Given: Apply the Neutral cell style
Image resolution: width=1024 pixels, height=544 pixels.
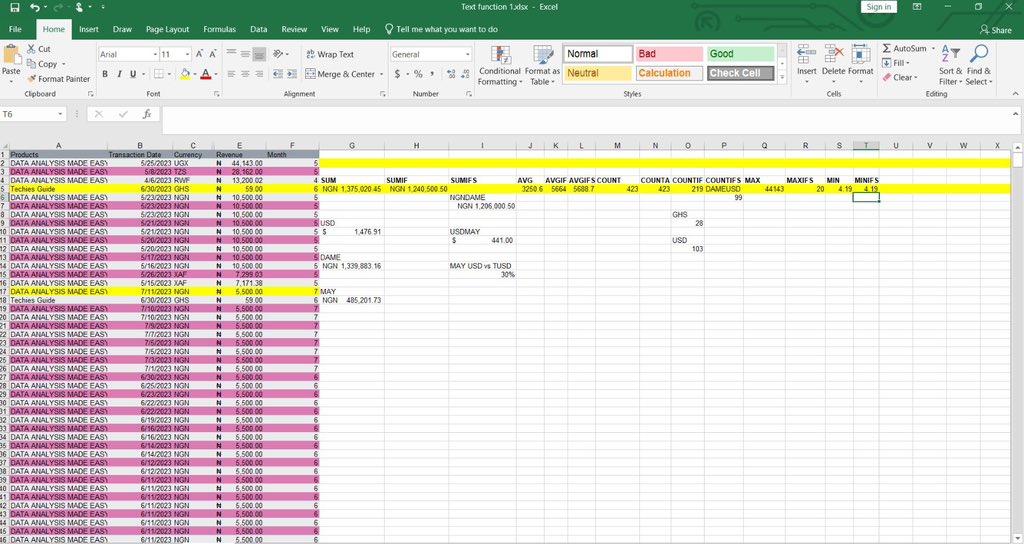Looking at the screenshot, I should (598, 73).
